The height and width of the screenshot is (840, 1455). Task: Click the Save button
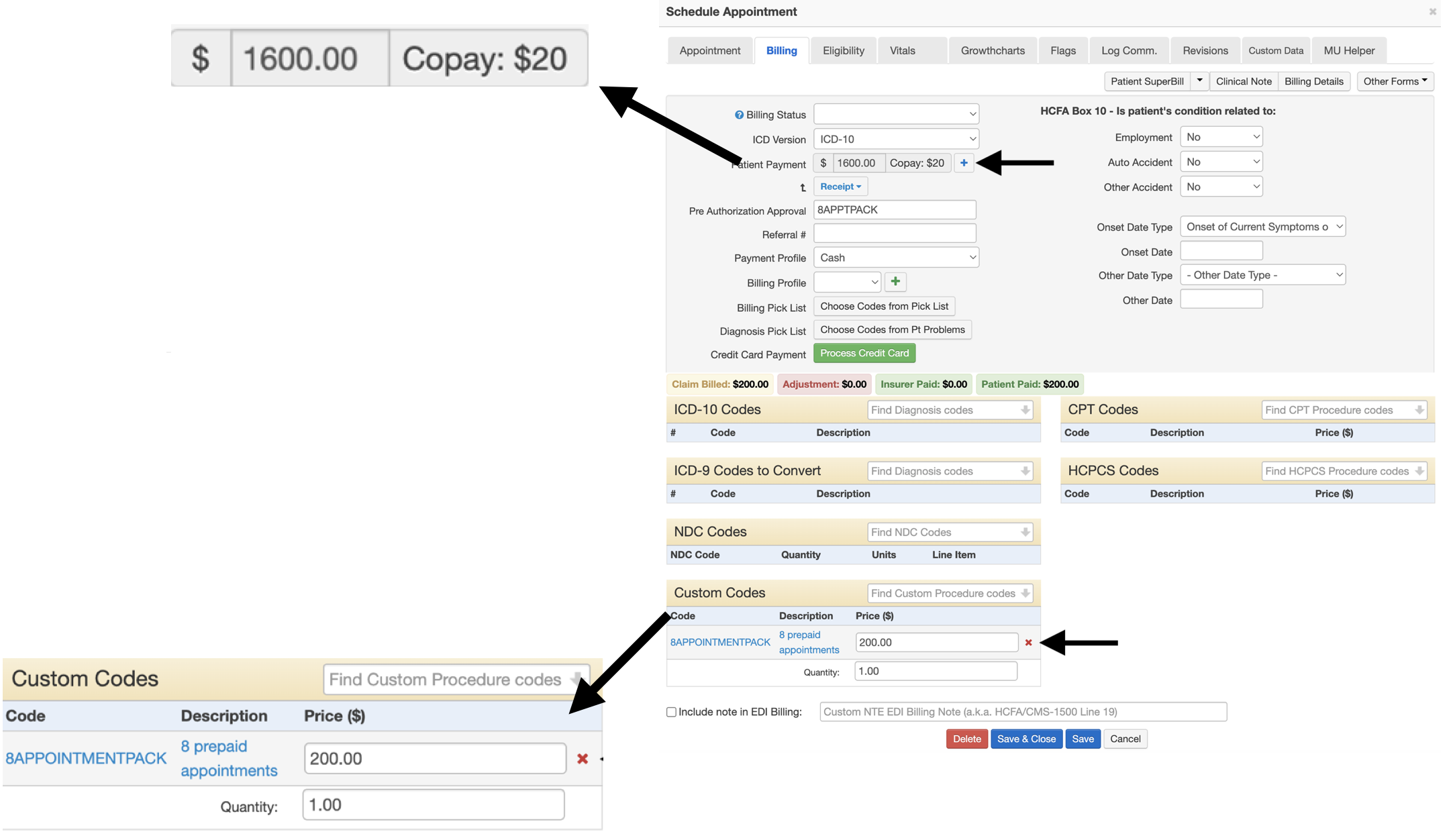(1083, 739)
